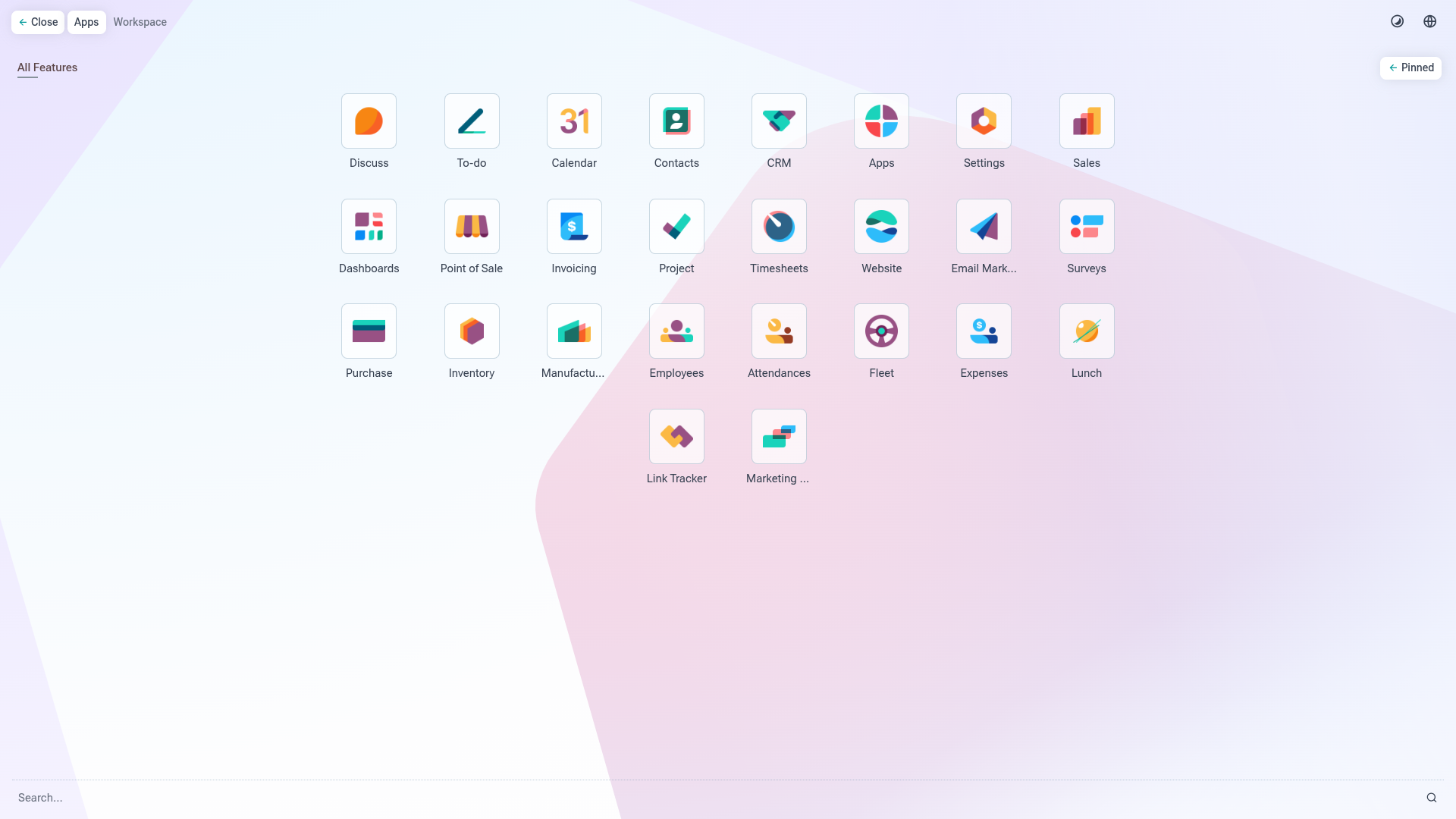Launch the Manufacturing app

pyautogui.click(x=574, y=331)
